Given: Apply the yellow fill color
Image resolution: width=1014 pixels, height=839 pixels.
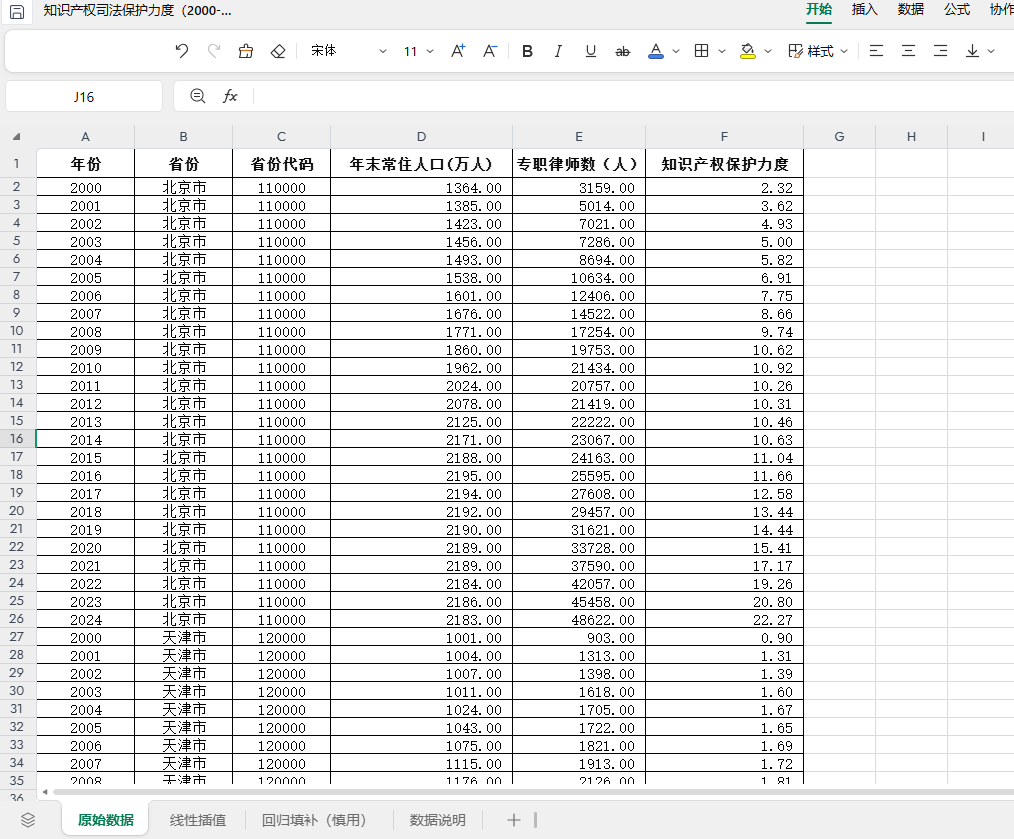Looking at the screenshot, I should (x=748, y=51).
